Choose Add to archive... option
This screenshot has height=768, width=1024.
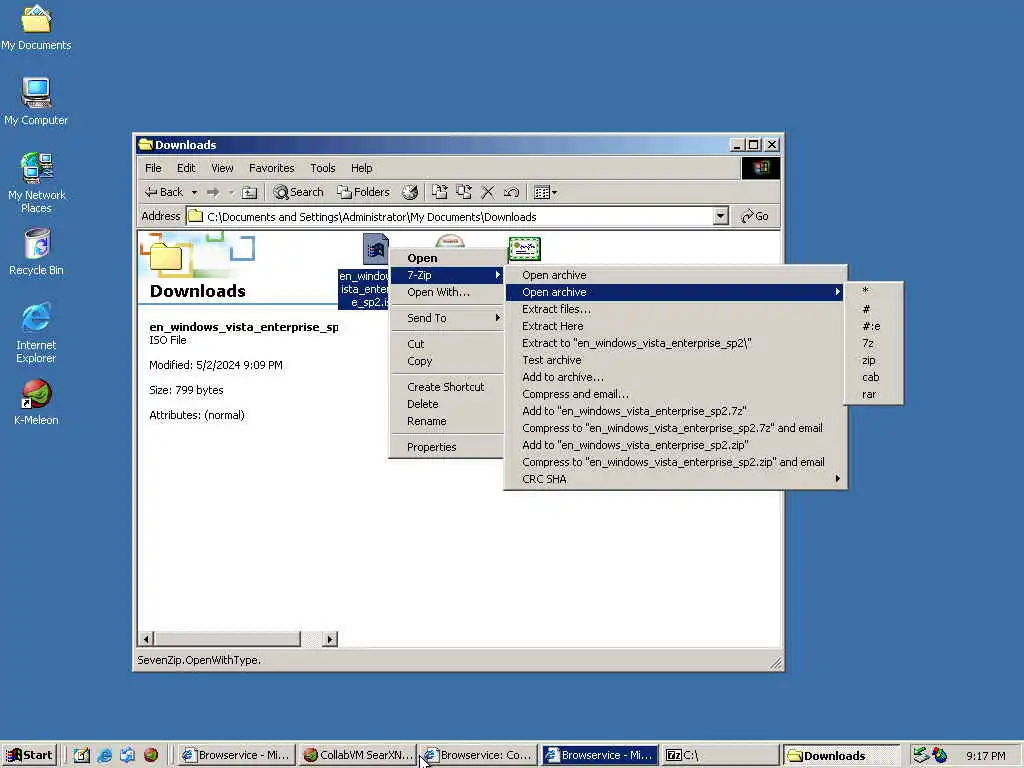pyautogui.click(x=675, y=377)
